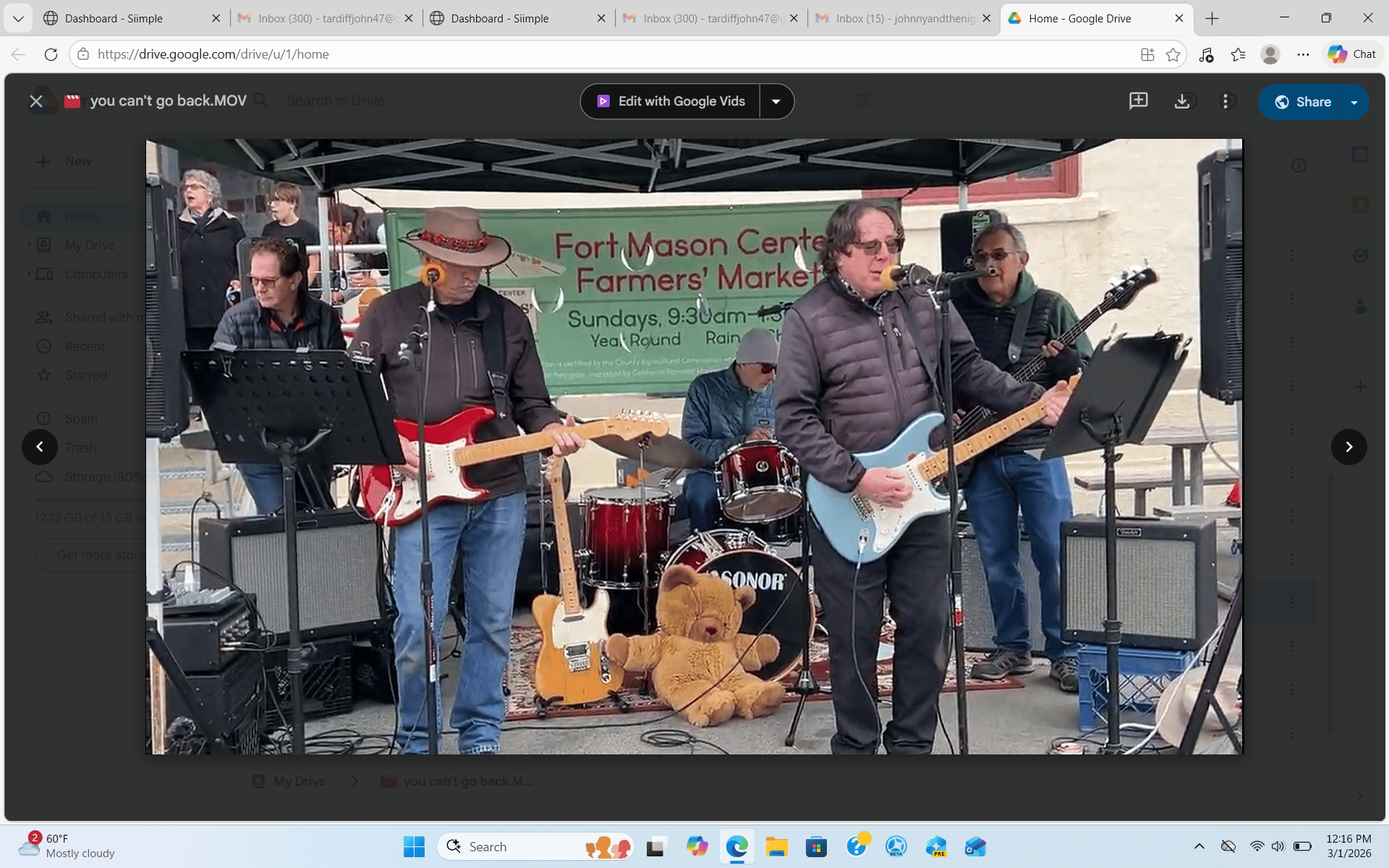Add this page to favorites star icon
This screenshot has height=868, width=1389.
tap(1173, 54)
